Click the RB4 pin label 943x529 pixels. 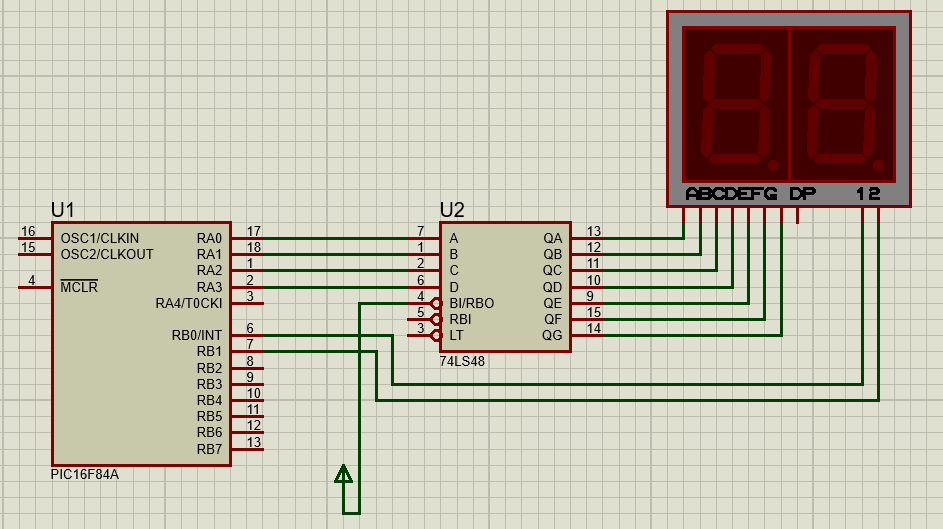[x=209, y=400]
